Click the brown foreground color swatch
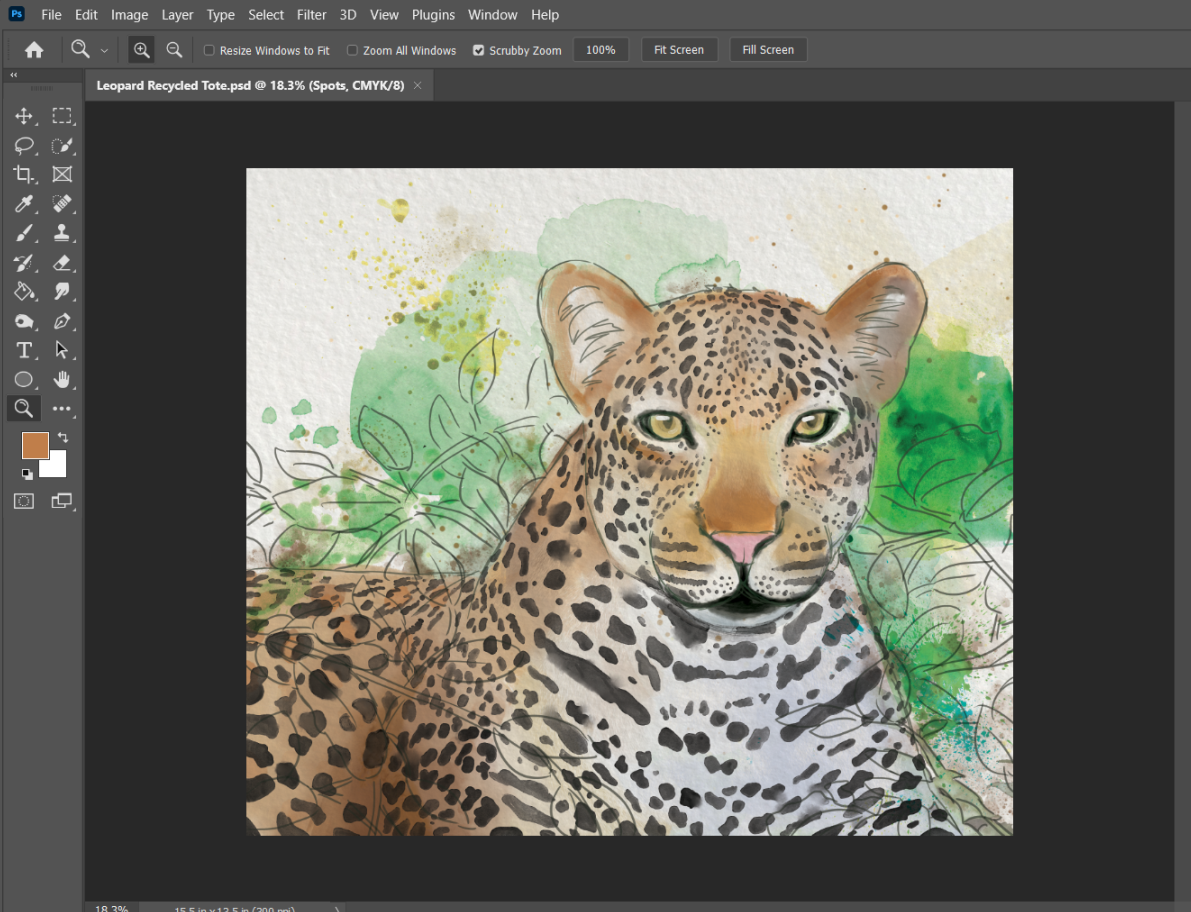Screen dimensions: 1191x912 coord(35,445)
